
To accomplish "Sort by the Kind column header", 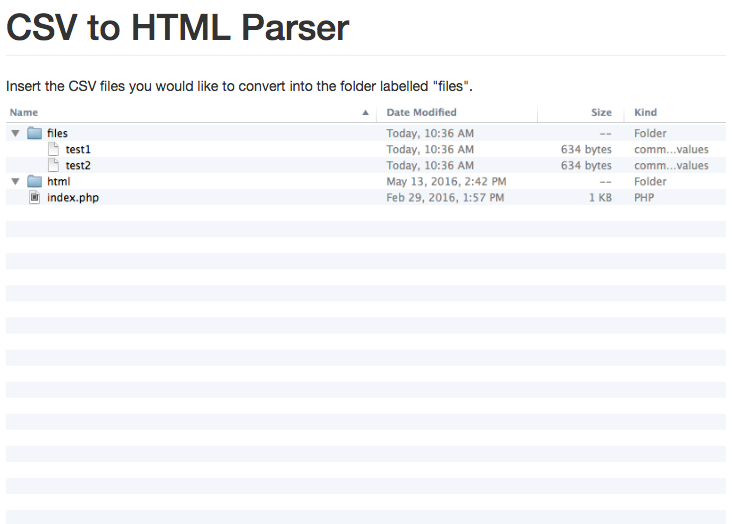I will 645,113.
